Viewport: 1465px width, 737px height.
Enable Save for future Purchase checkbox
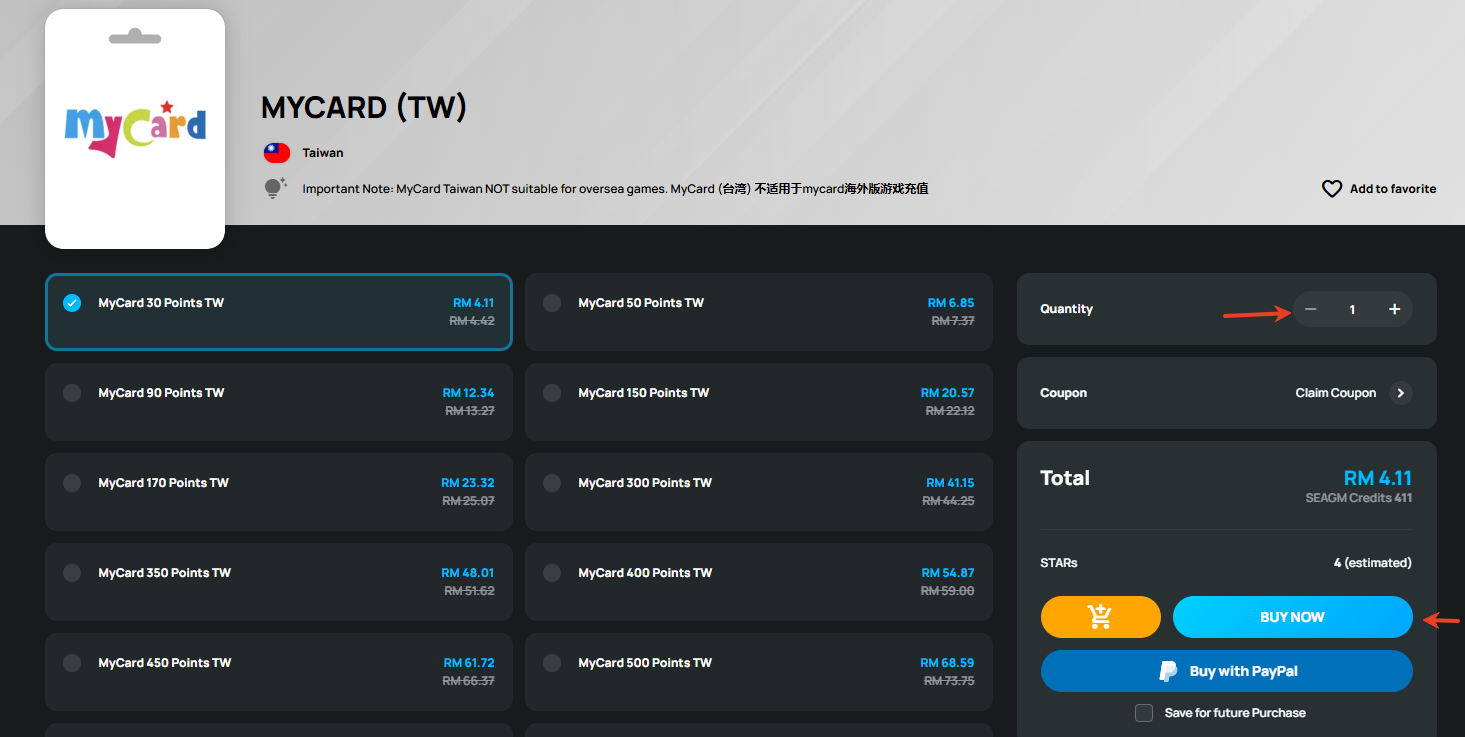pos(1144,713)
